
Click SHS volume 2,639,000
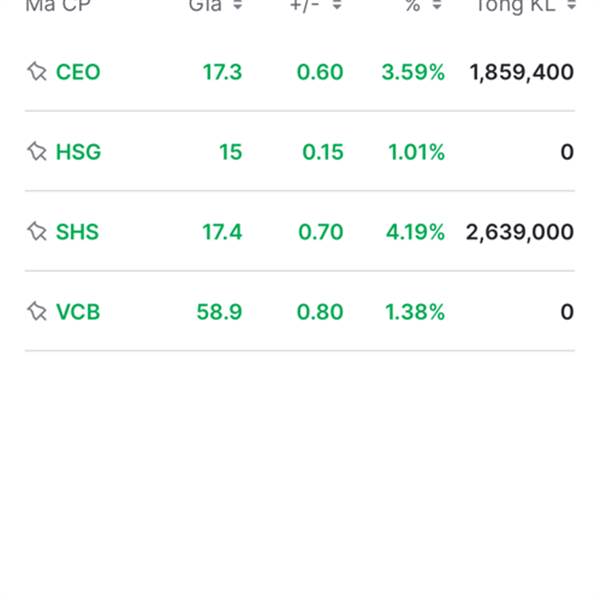(520, 232)
